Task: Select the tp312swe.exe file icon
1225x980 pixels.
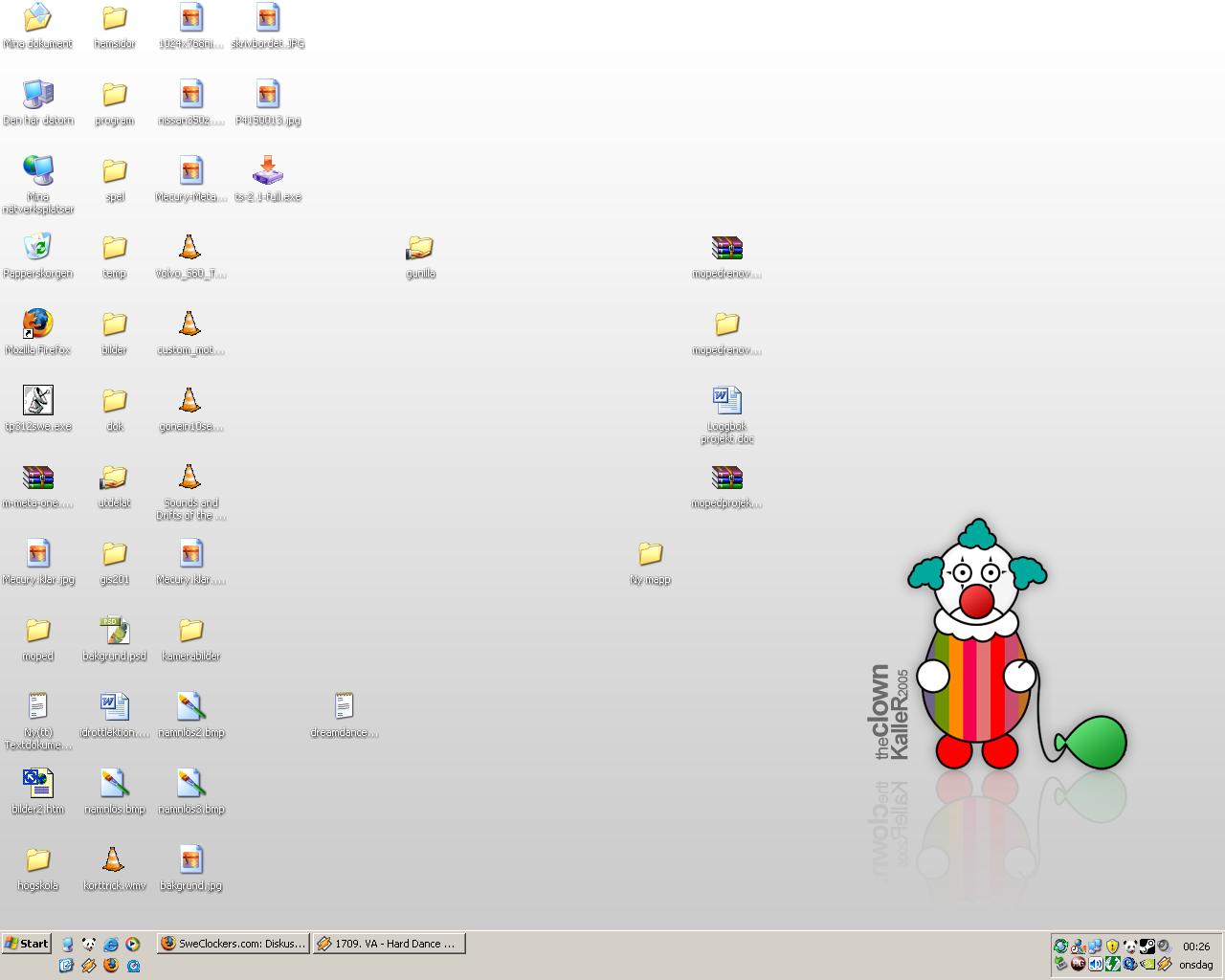Action: click(37, 408)
